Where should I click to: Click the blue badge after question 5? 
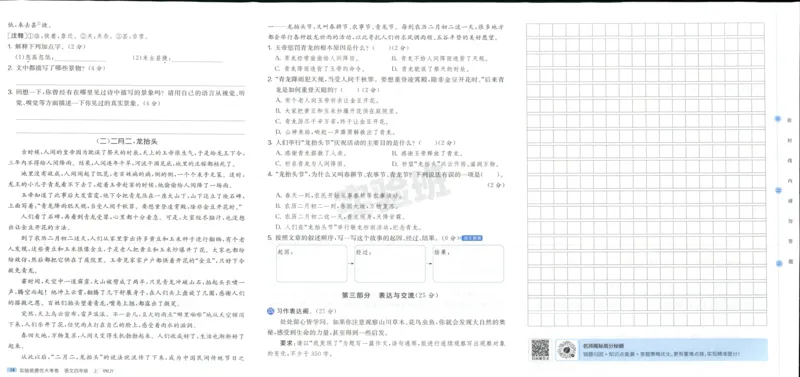click(472, 238)
